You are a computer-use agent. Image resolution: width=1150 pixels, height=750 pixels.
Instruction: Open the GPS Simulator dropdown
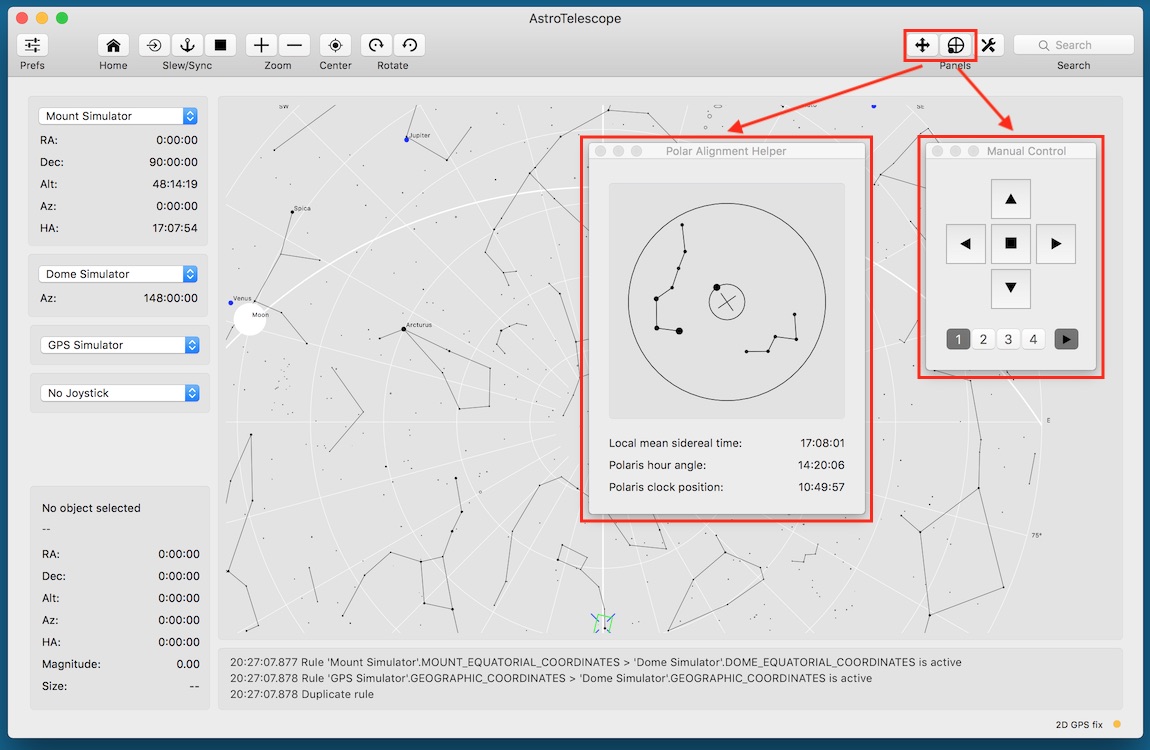click(120, 345)
